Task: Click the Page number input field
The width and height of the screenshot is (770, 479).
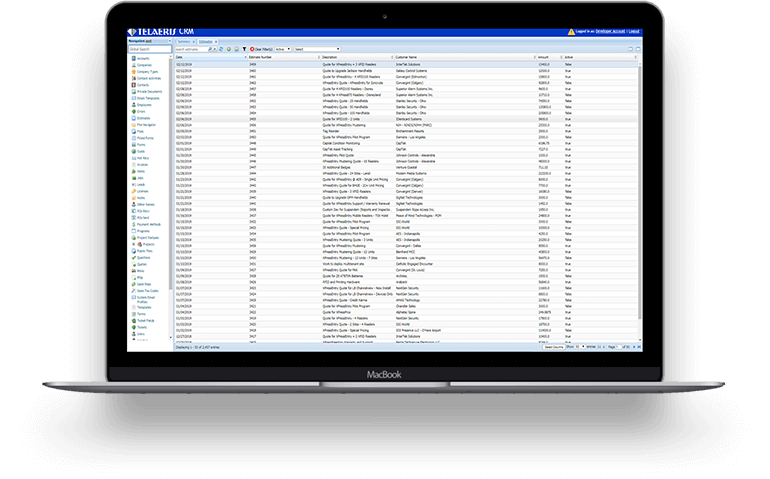Action: (618, 347)
